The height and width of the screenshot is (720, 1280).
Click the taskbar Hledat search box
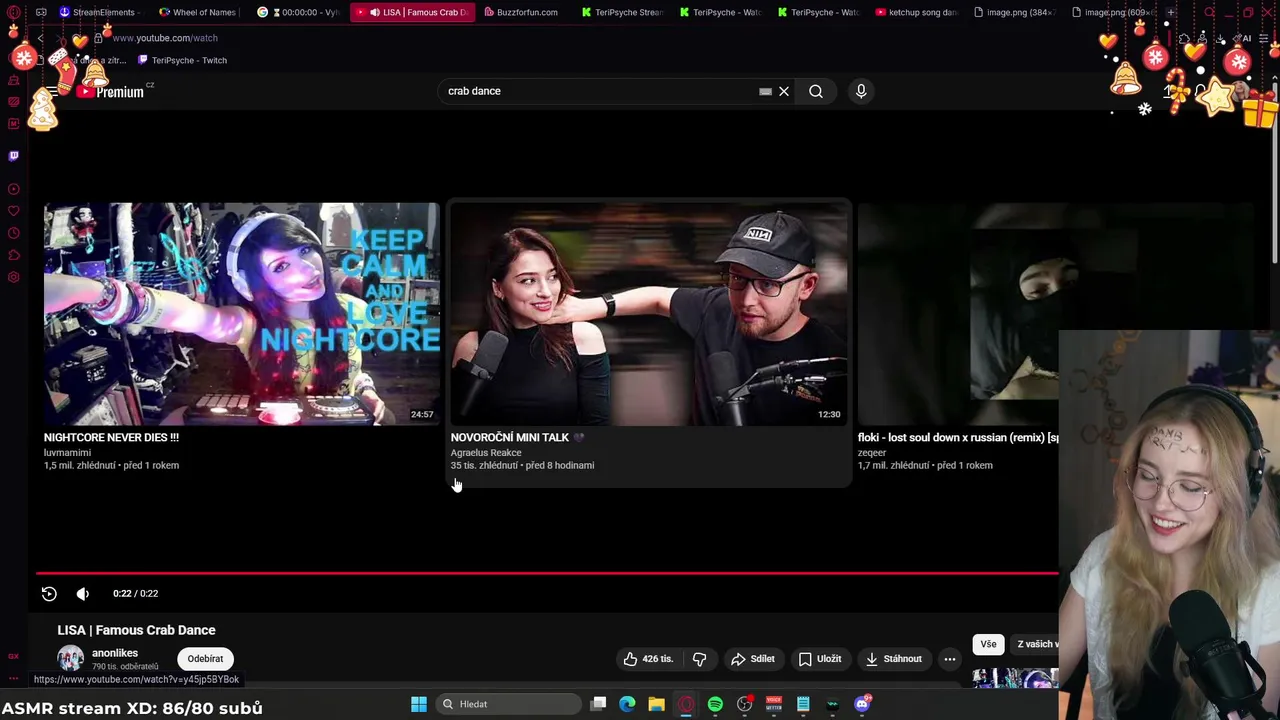coord(510,704)
